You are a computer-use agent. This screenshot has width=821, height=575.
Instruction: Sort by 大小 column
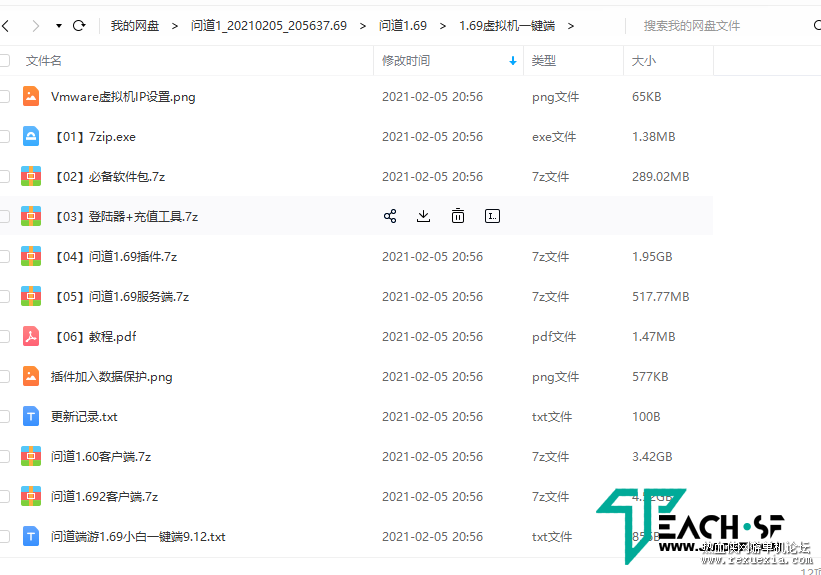coord(644,61)
